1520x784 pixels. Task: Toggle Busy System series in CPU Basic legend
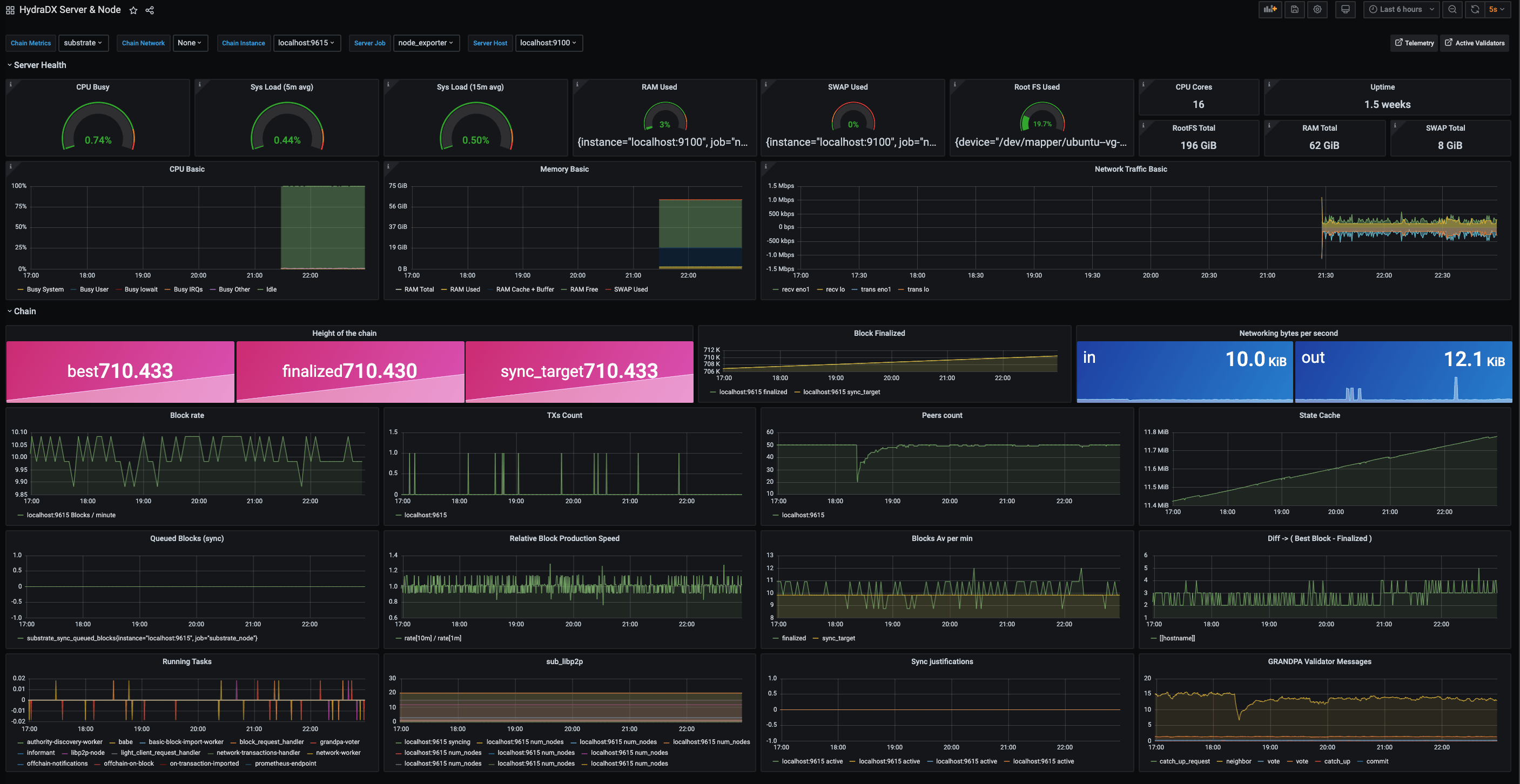[x=45, y=289]
